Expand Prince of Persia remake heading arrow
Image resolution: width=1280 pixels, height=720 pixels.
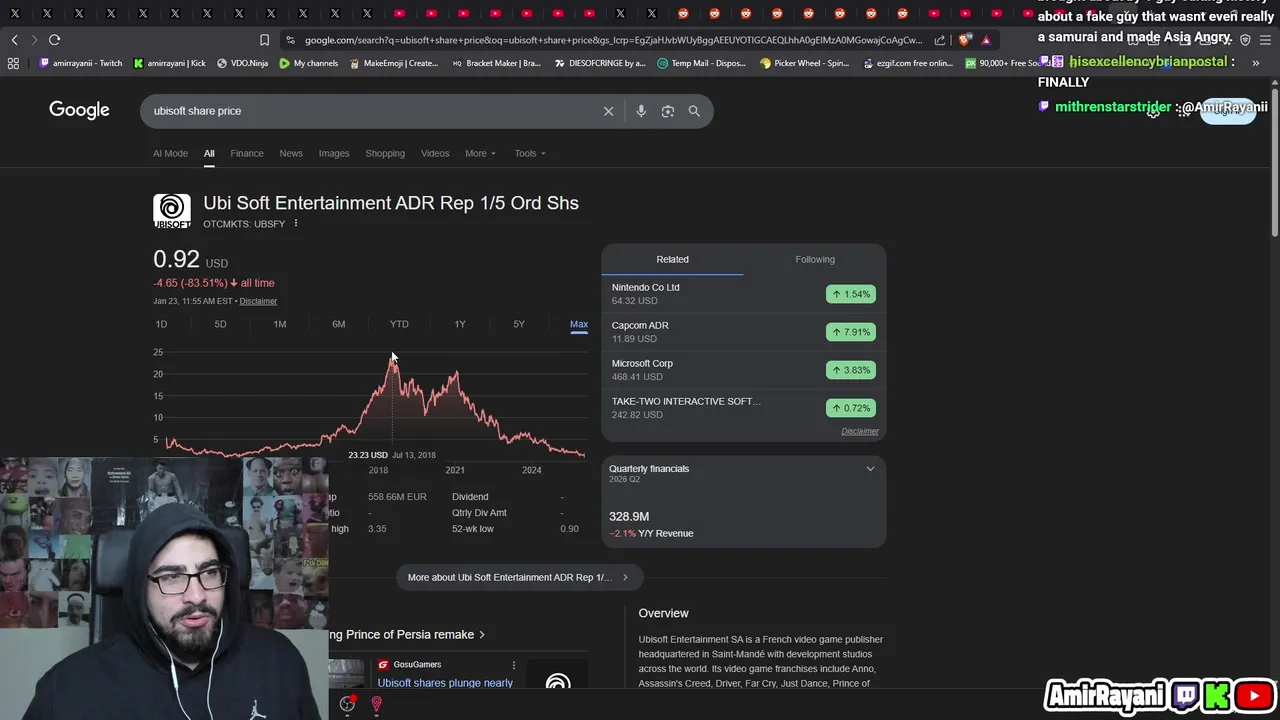(482, 635)
